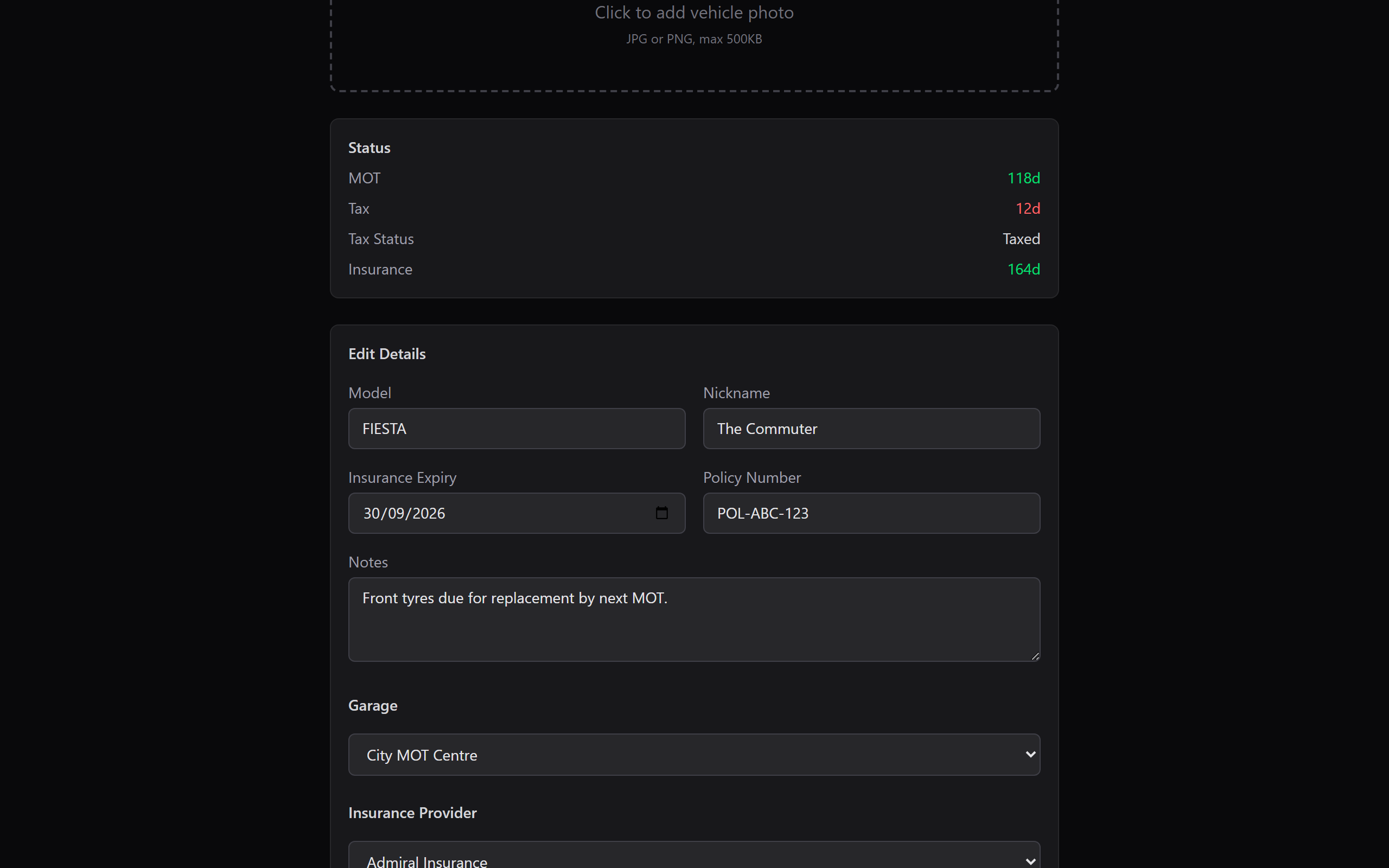Click inside the Notes text area

pos(693,619)
